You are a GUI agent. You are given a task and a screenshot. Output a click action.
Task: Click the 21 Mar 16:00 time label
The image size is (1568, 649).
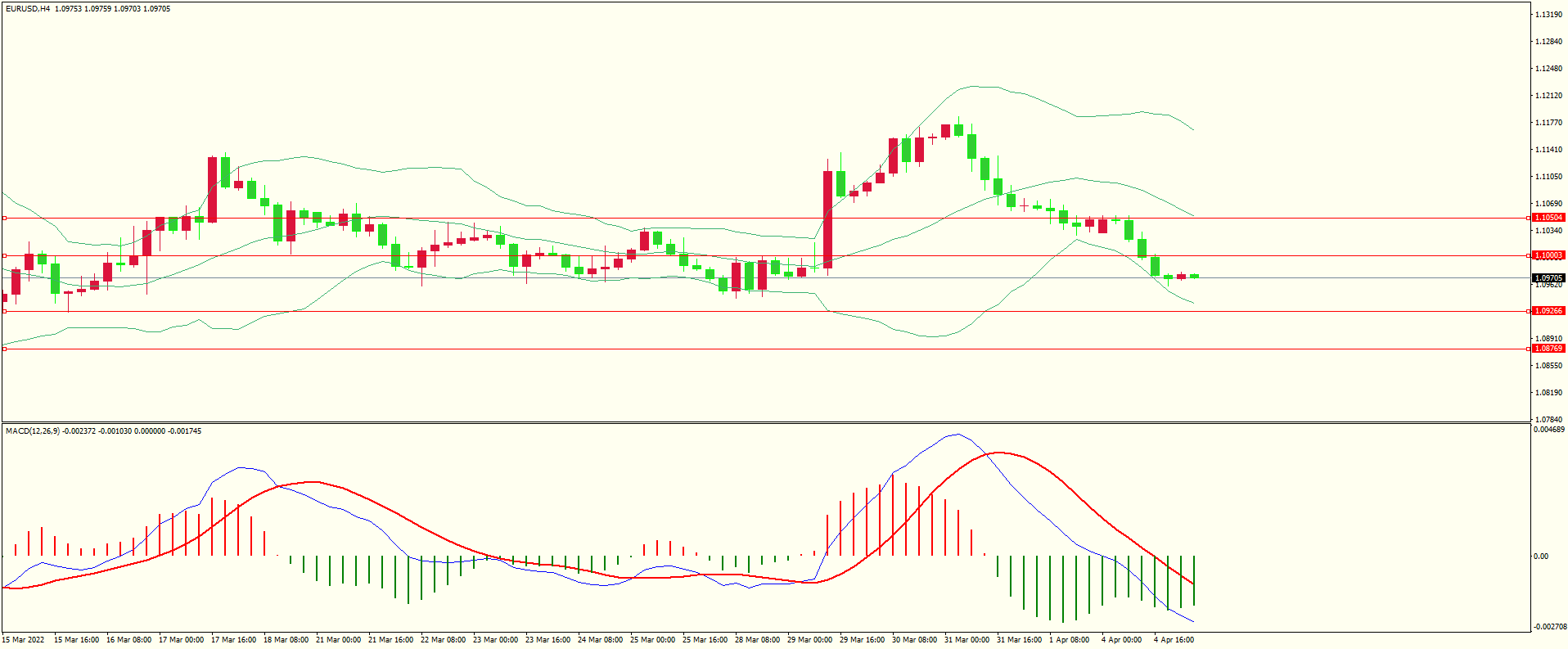pyautogui.click(x=390, y=640)
